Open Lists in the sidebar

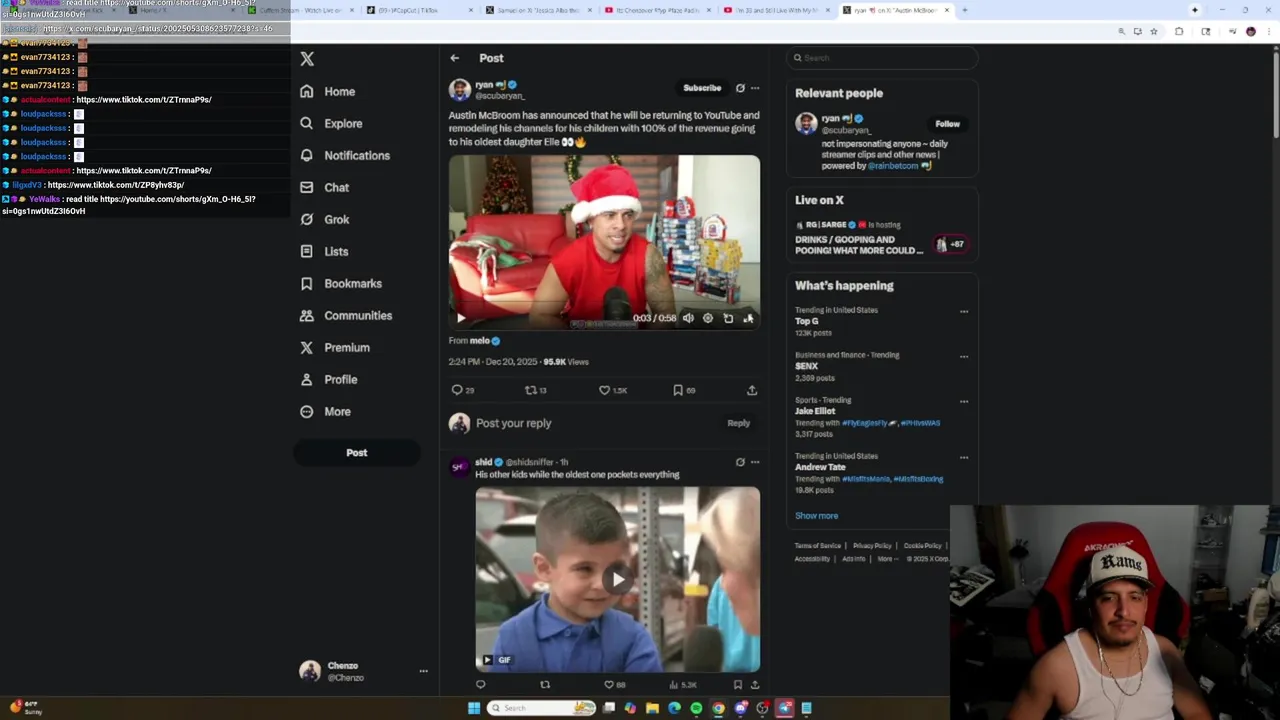pyautogui.click(x=324, y=251)
